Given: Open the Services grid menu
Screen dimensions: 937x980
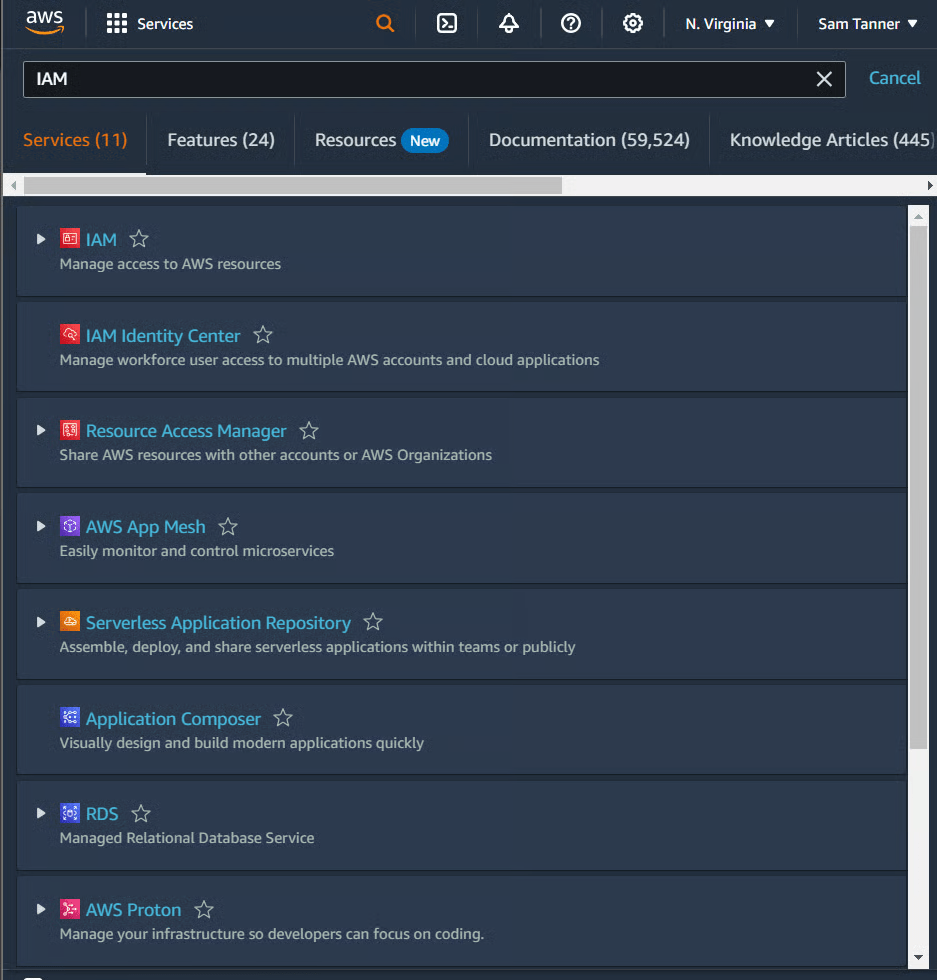Looking at the screenshot, I should (x=150, y=23).
